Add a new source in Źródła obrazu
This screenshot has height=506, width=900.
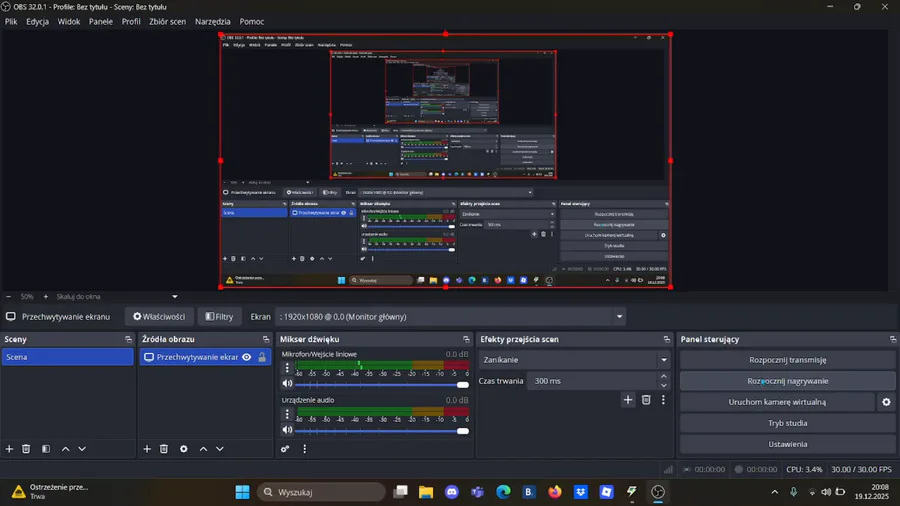pos(147,449)
